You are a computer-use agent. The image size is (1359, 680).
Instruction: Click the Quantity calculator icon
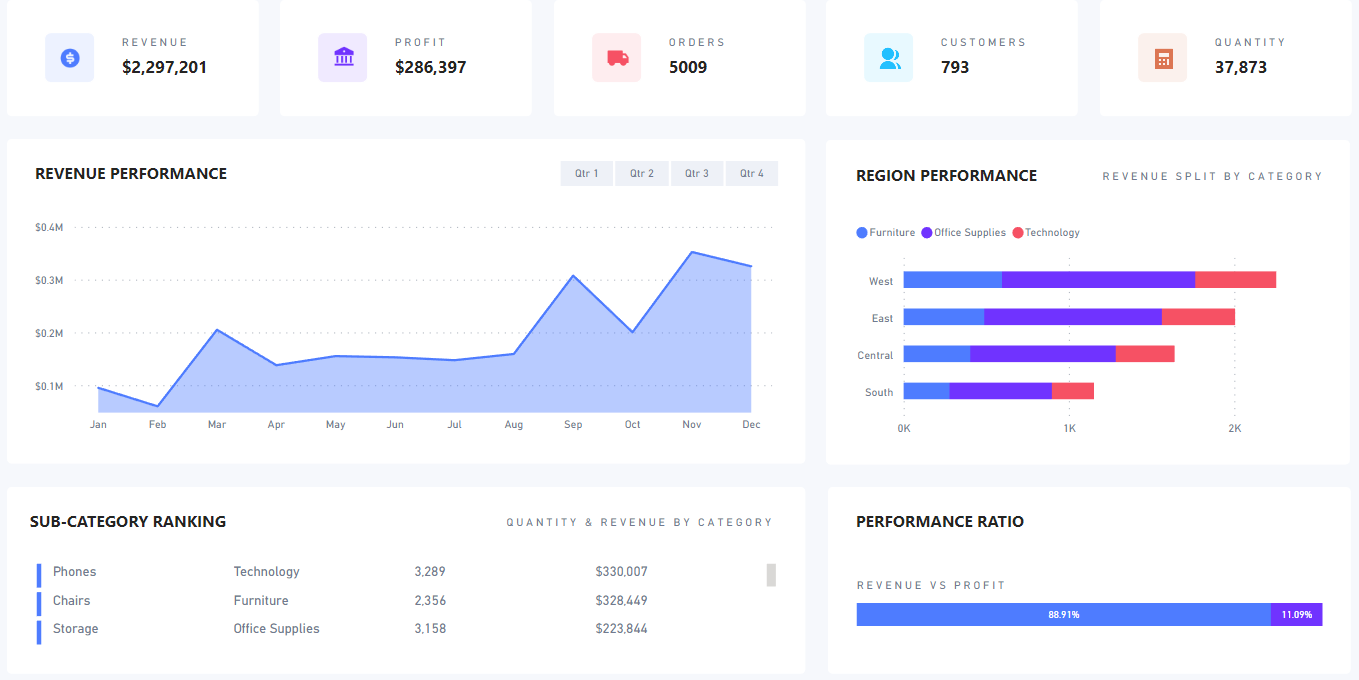1162,57
